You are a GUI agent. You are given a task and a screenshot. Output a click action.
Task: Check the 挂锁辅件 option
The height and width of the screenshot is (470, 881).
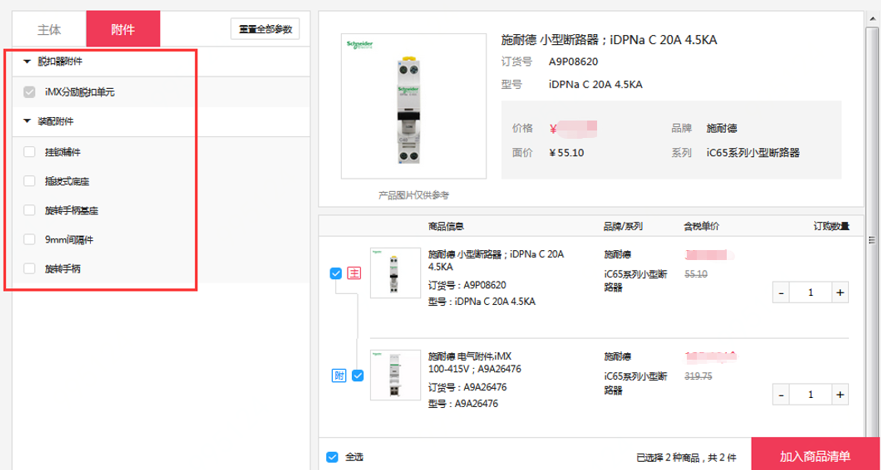pos(29,152)
